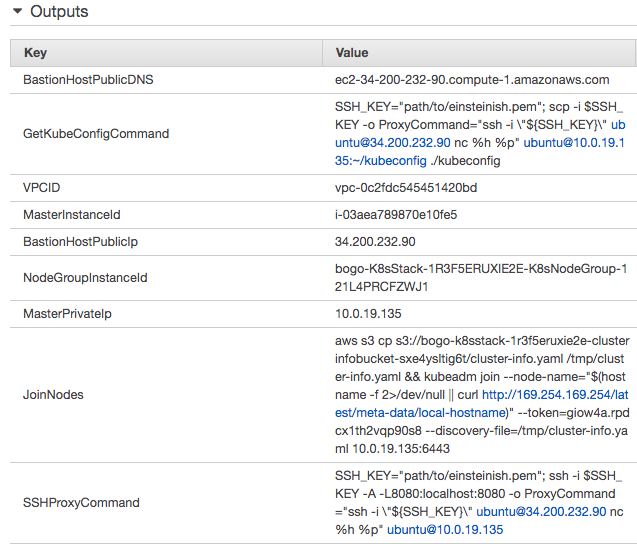The image size is (637, 554).
Task: Open ubuntu@10.0.19.135 link in SSHProxyCommand
Action: (x=445, y=530)
